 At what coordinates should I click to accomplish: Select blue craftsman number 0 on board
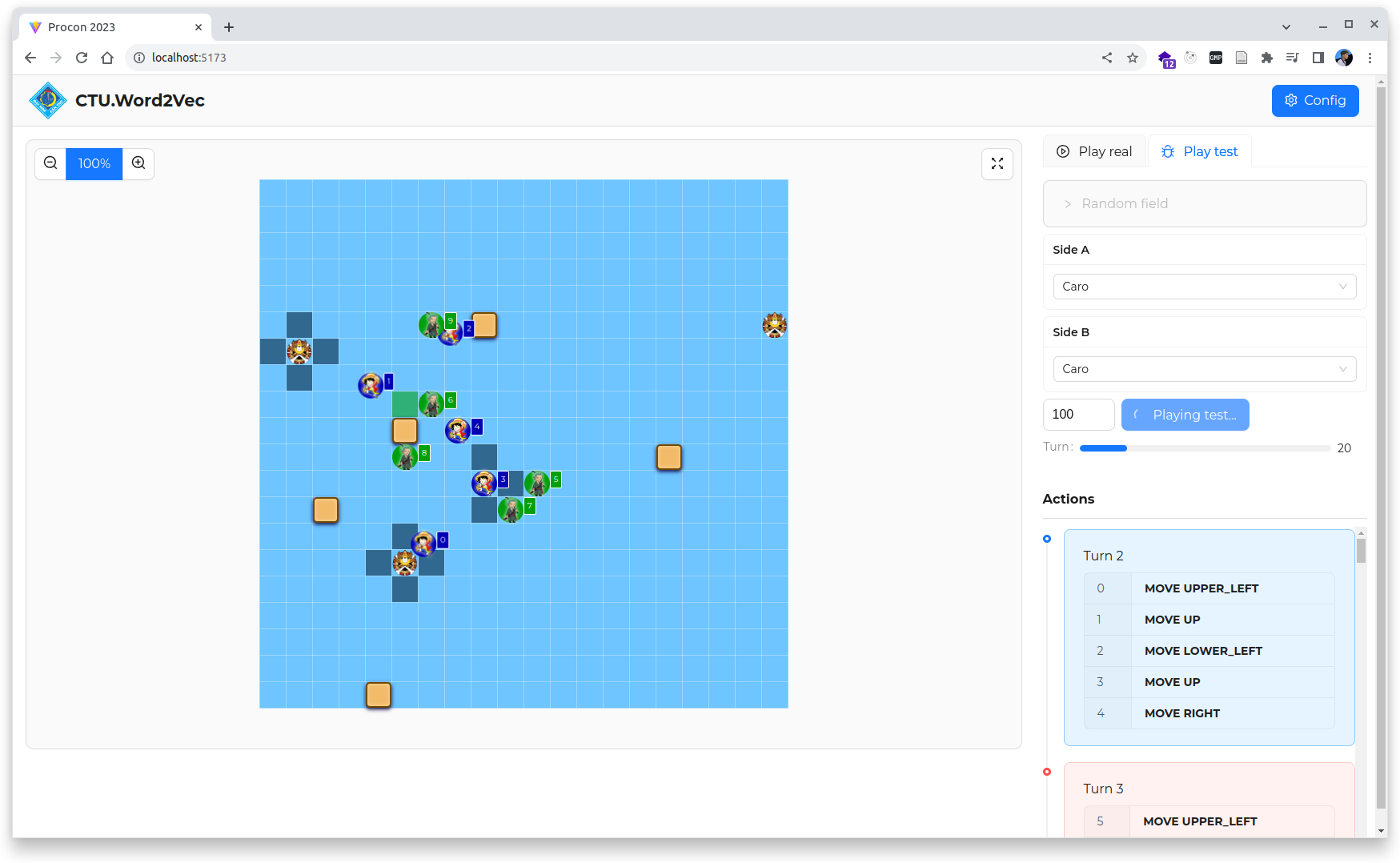[x=423, y=544]
